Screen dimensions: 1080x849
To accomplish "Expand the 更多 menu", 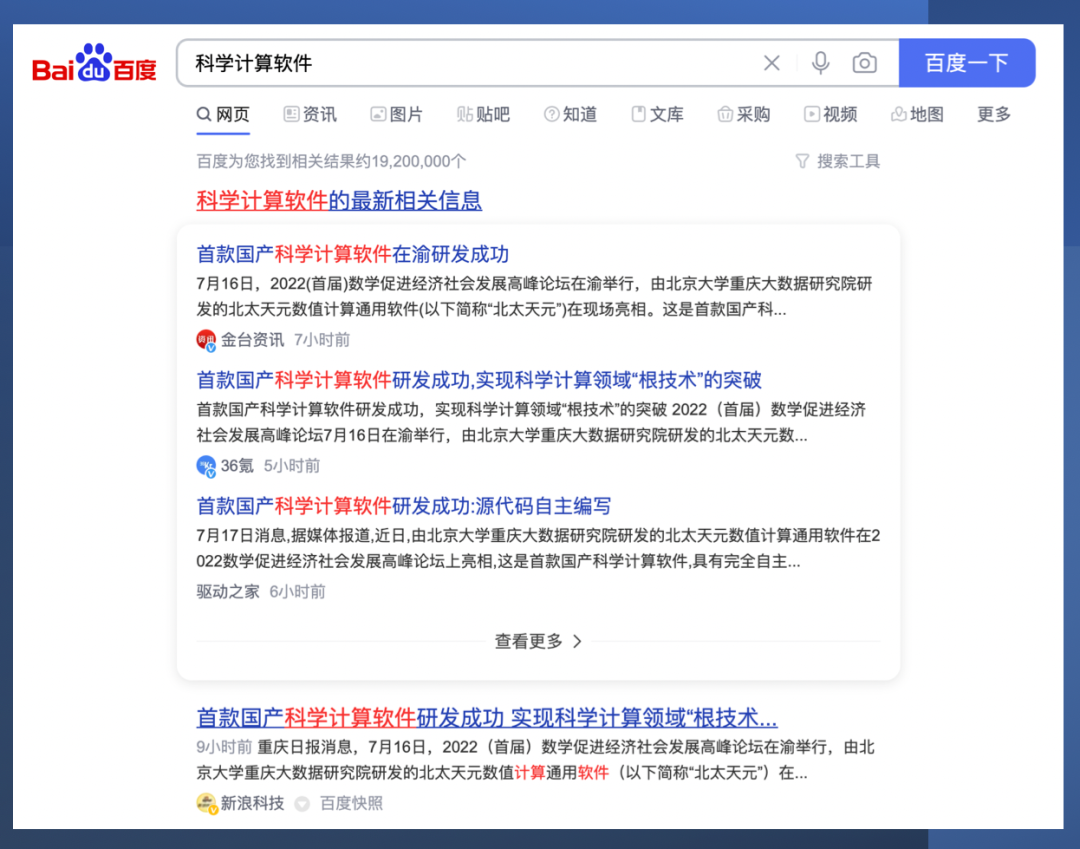I will (x=992, y=114).
